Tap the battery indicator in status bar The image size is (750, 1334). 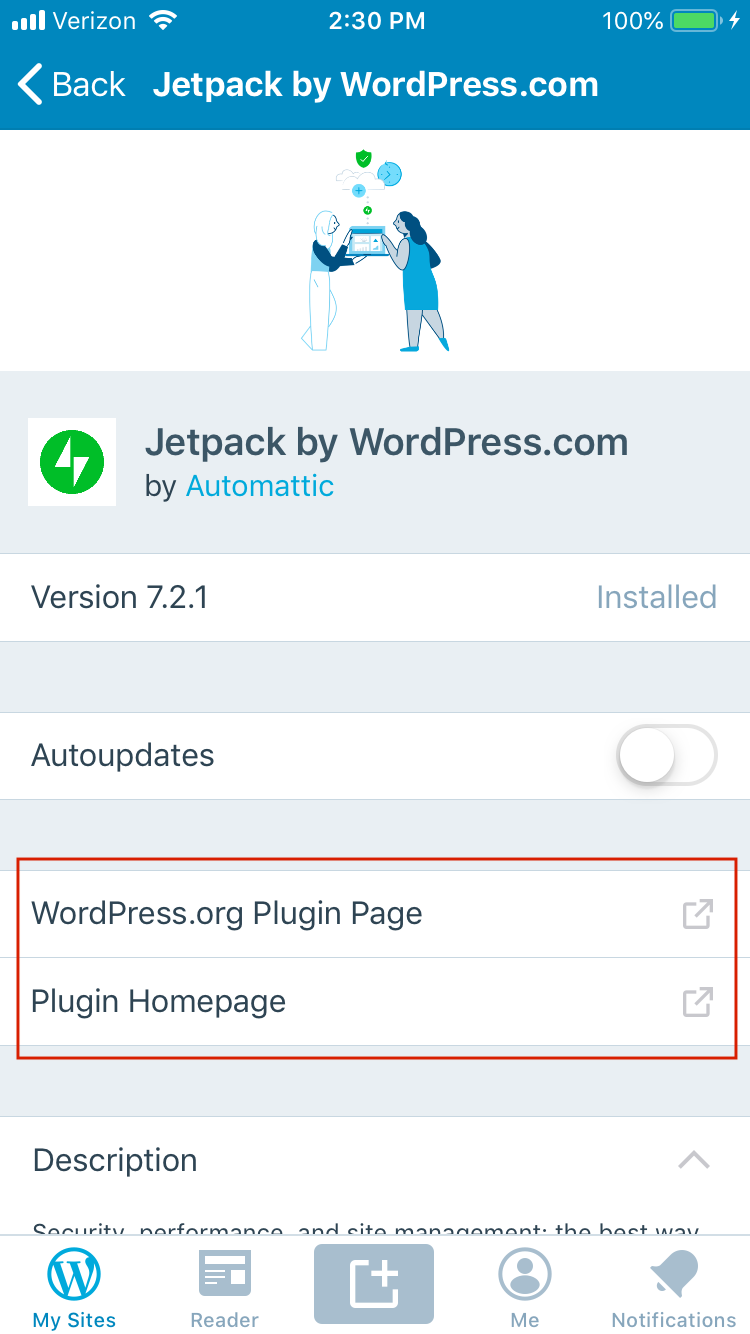point(698,20)
